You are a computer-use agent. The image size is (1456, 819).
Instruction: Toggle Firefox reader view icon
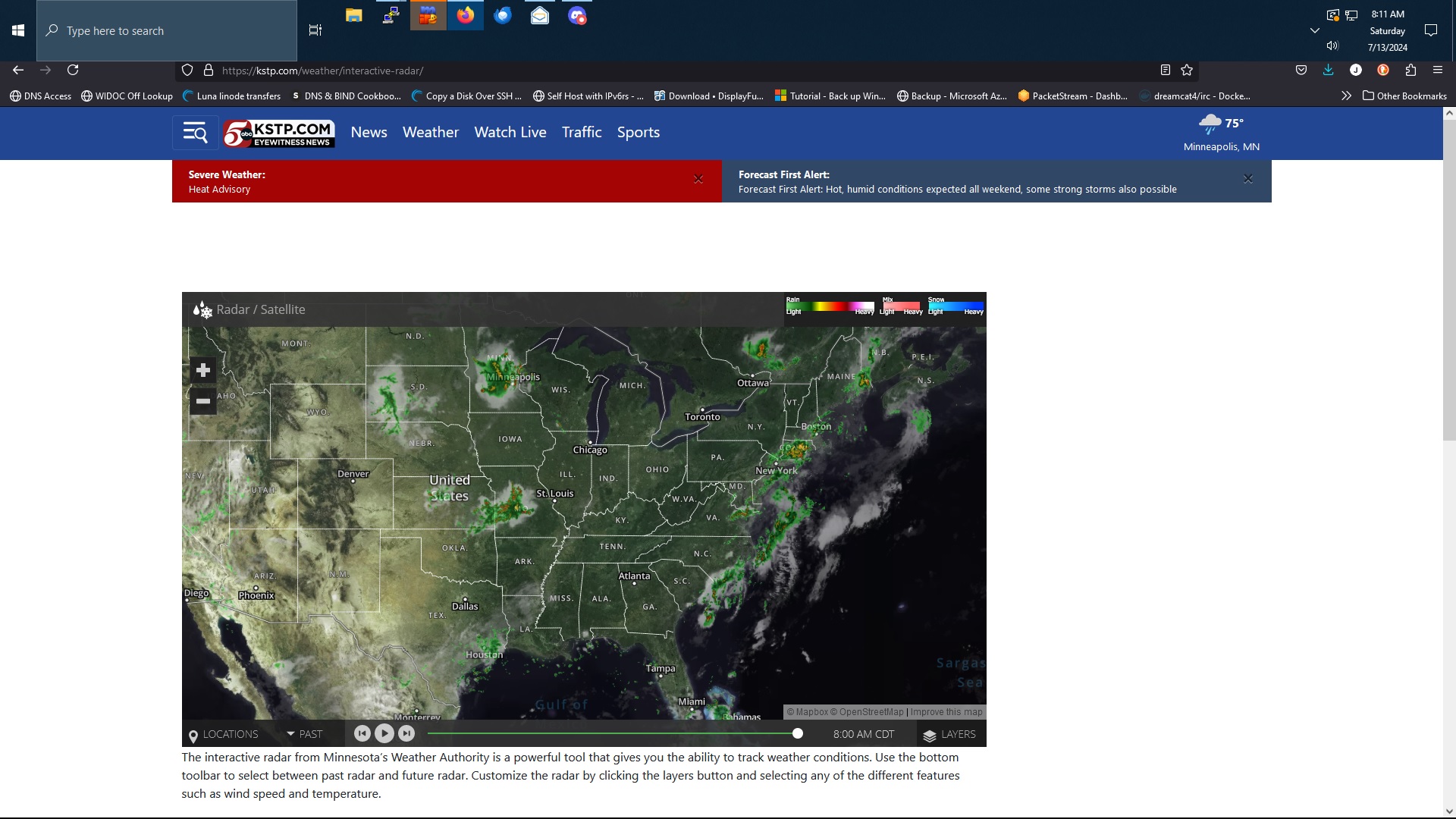pyautogui.click(x=1166, y=71)
